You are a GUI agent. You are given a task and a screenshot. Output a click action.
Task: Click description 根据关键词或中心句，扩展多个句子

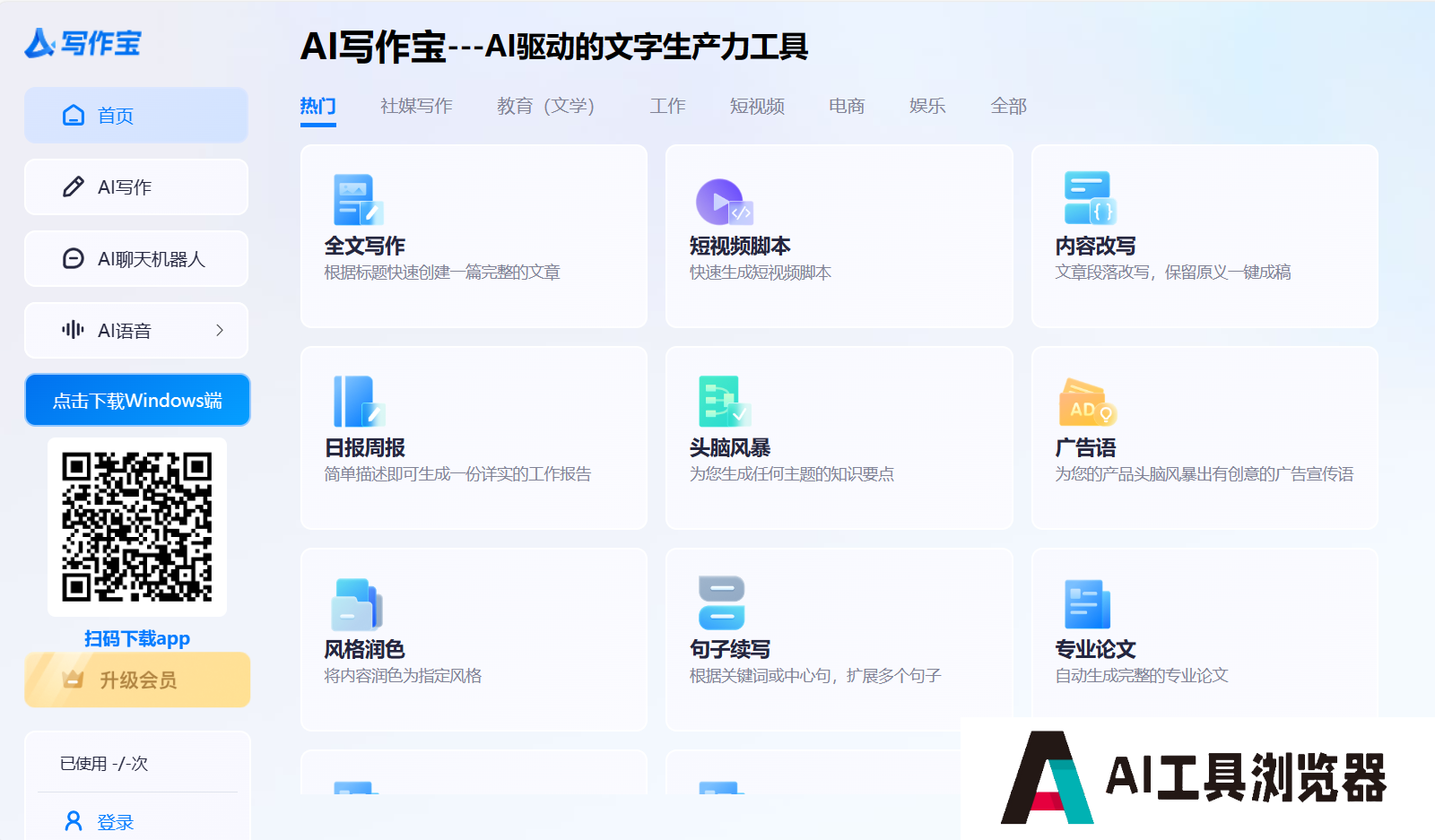click(815, 675)
